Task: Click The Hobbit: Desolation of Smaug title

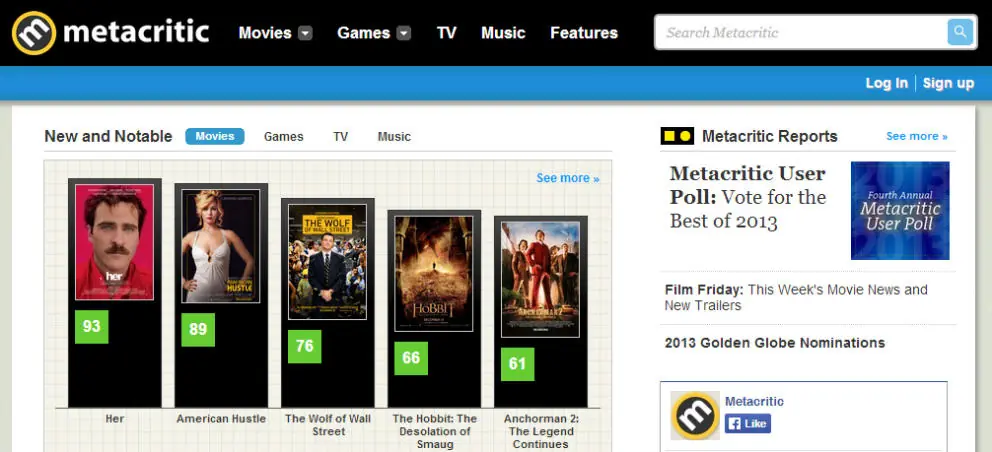Action: point(435,432)
